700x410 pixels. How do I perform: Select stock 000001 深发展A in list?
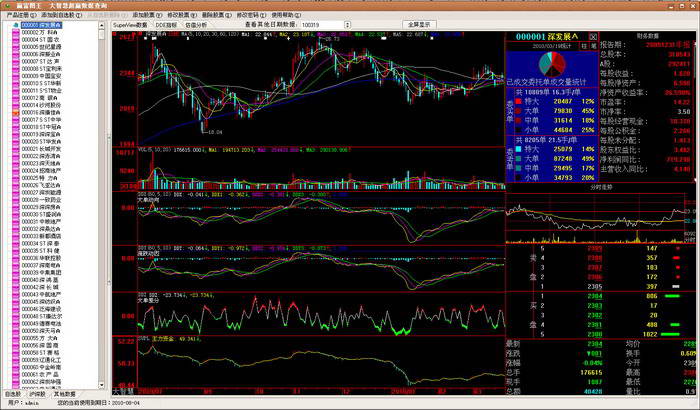point(42,25)
